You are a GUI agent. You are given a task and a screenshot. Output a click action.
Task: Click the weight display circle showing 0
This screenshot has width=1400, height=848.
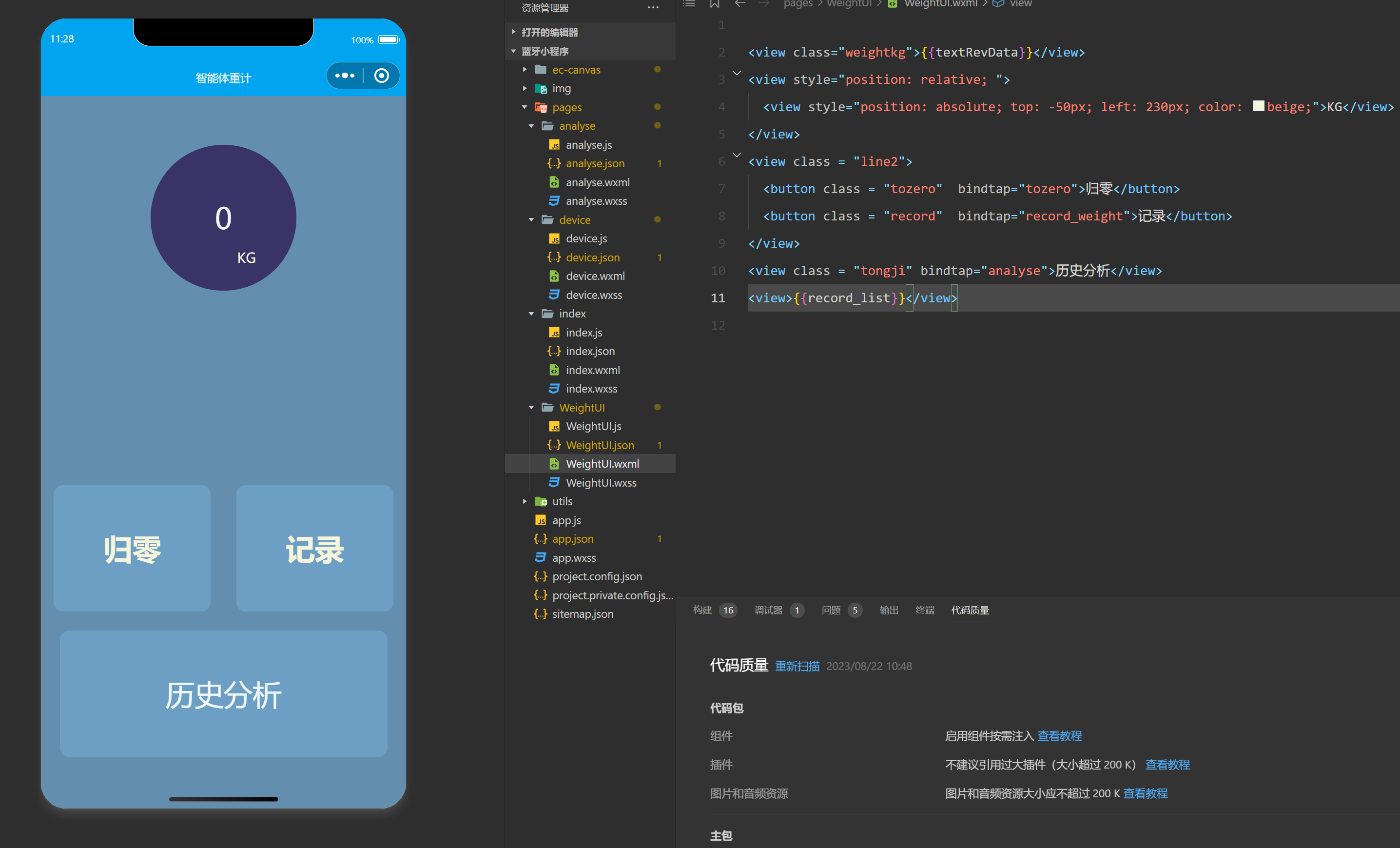pos(223,217)
